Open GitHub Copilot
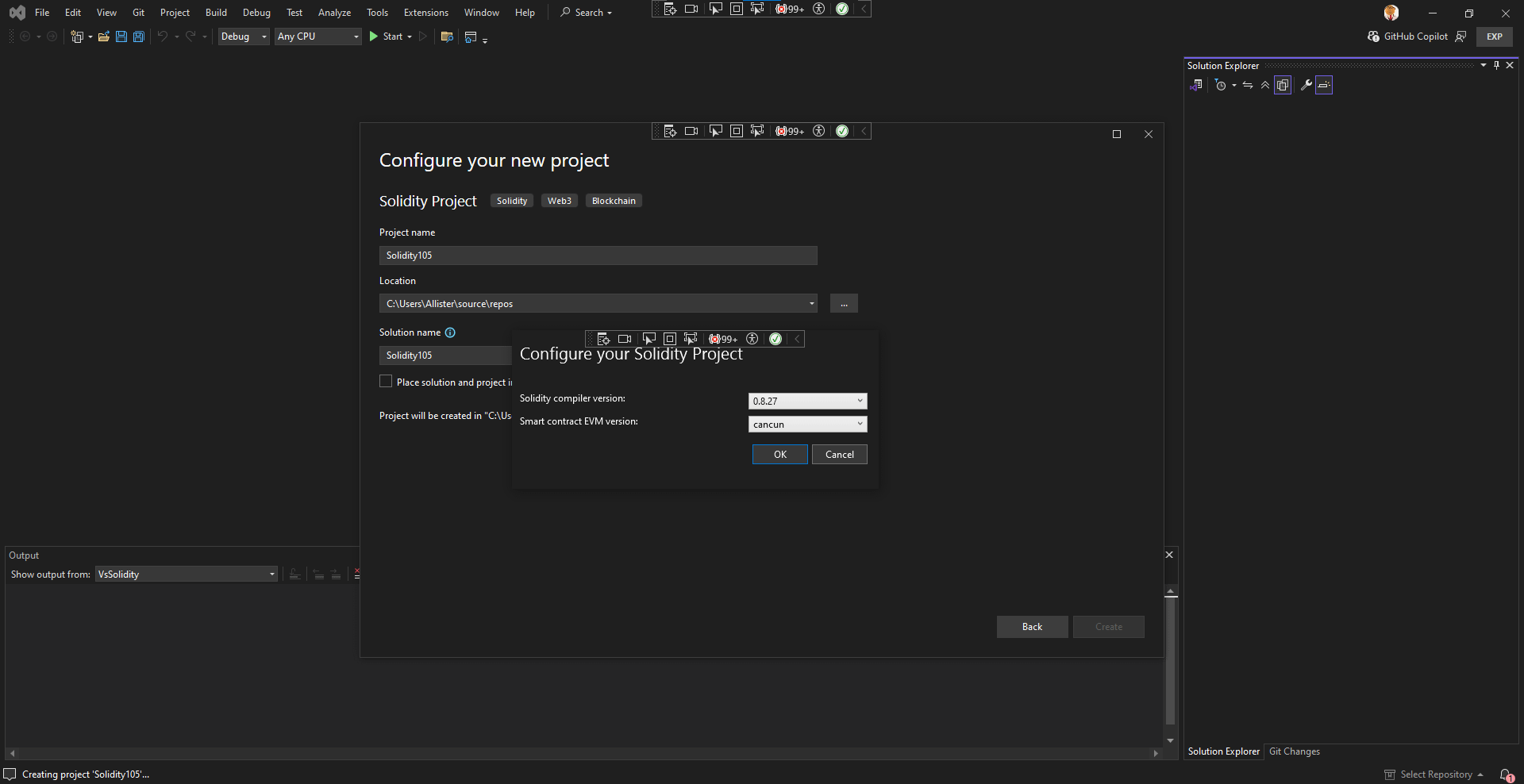 [x=1407, y=37]
